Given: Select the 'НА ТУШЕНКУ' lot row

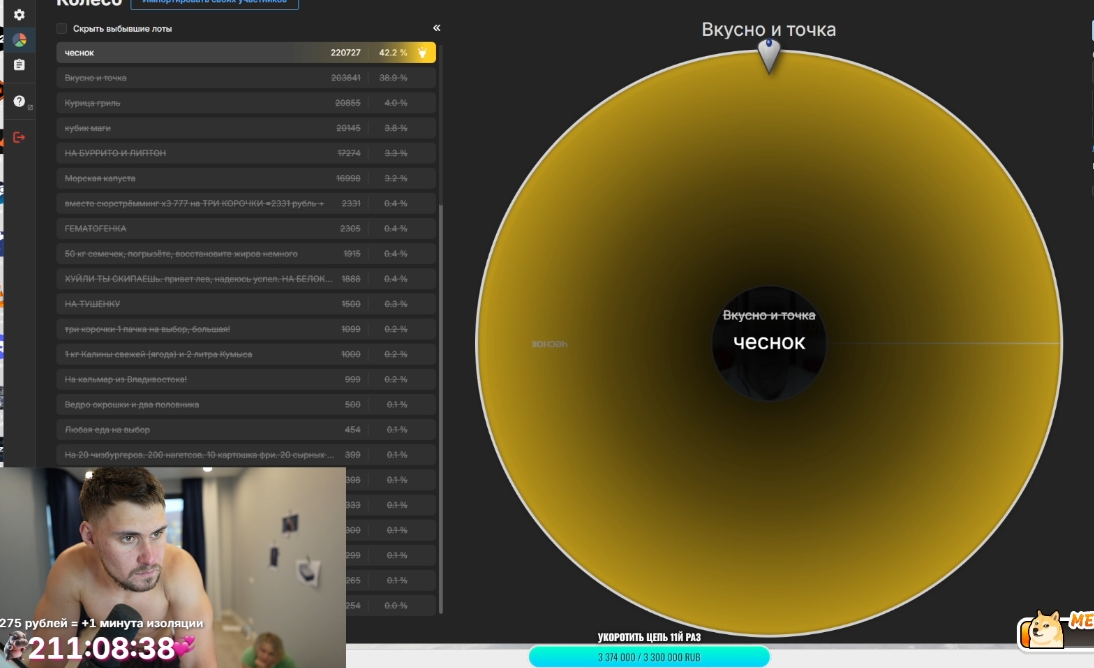Looking at the screenshot, I should coord(246,304).
